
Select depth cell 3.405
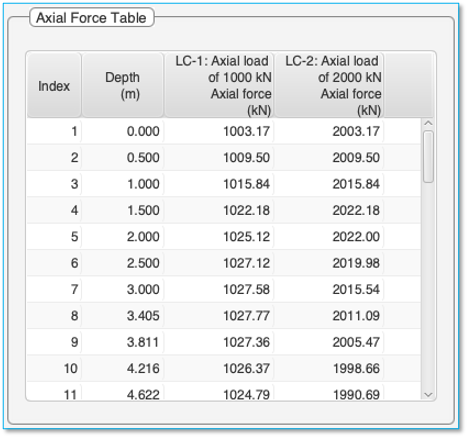click(x=123, y=316)
